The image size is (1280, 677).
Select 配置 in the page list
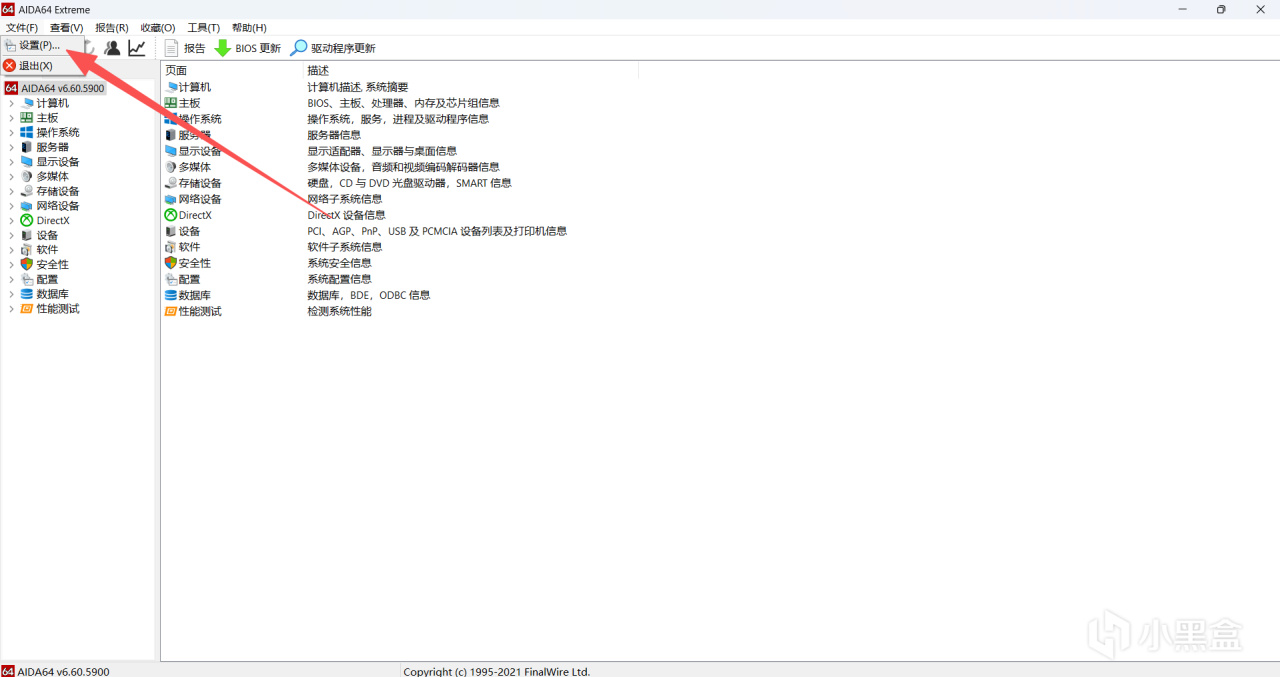(190, 279)
